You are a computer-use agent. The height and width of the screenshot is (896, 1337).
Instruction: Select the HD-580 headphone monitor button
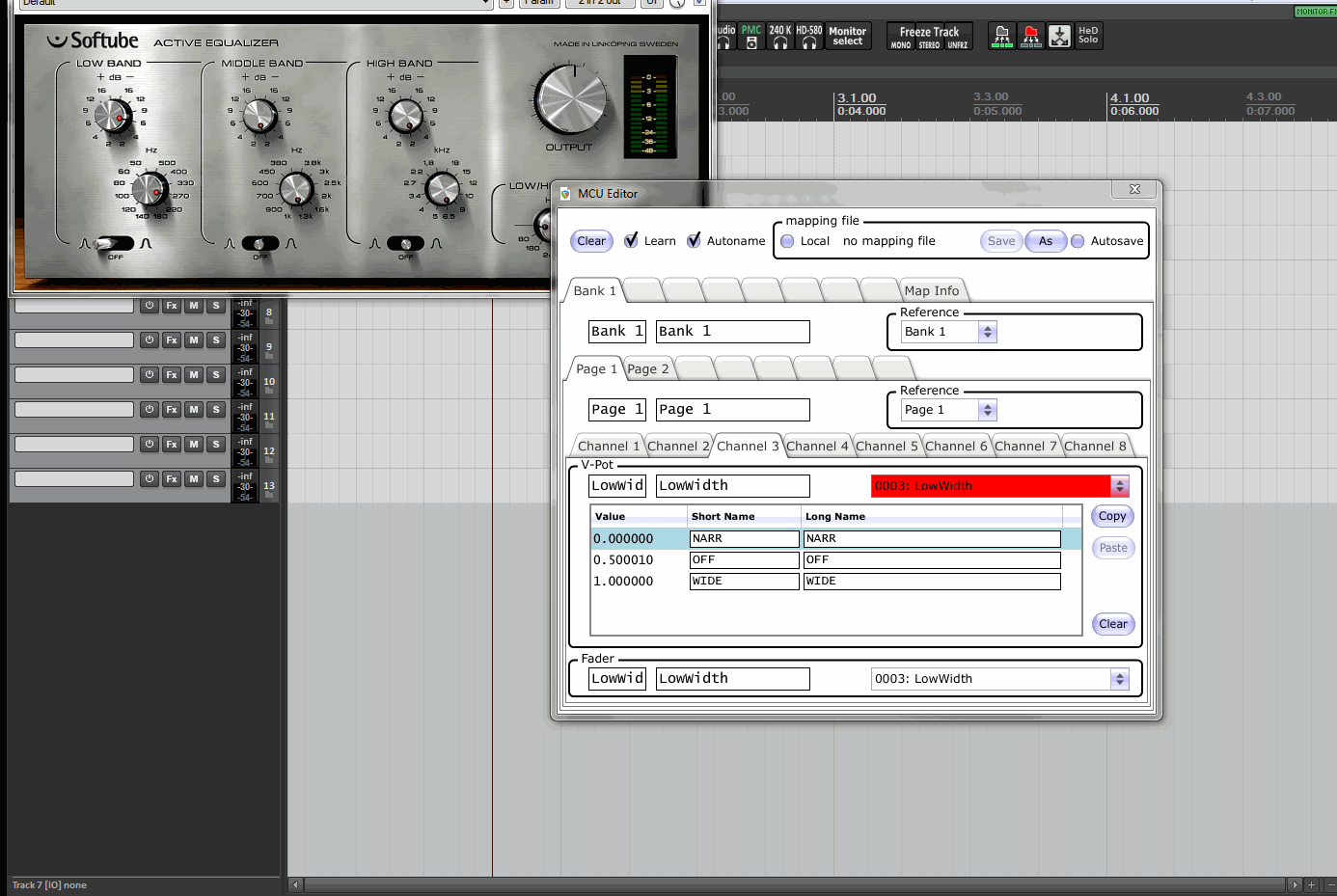(808, 37)
